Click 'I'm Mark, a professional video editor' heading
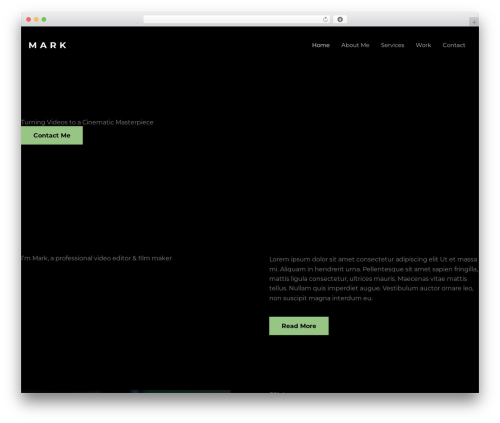 [97, 258]
